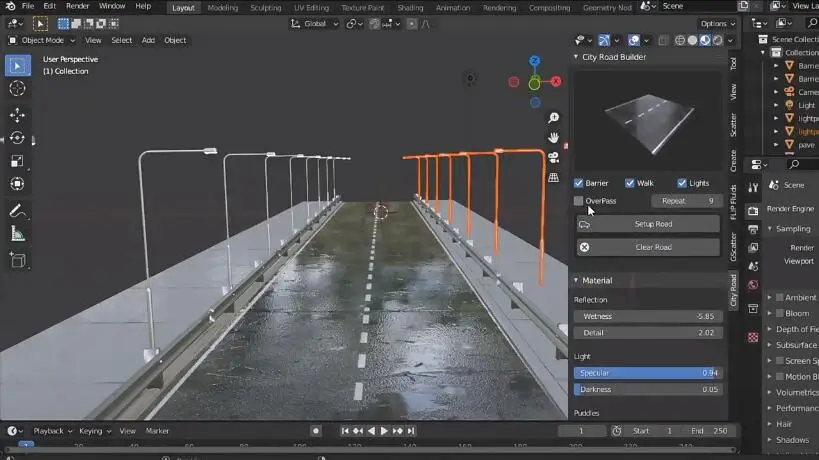Screen dimensions: 819x460
Task: Select the Rotate tool
Action: click(18, 138)
